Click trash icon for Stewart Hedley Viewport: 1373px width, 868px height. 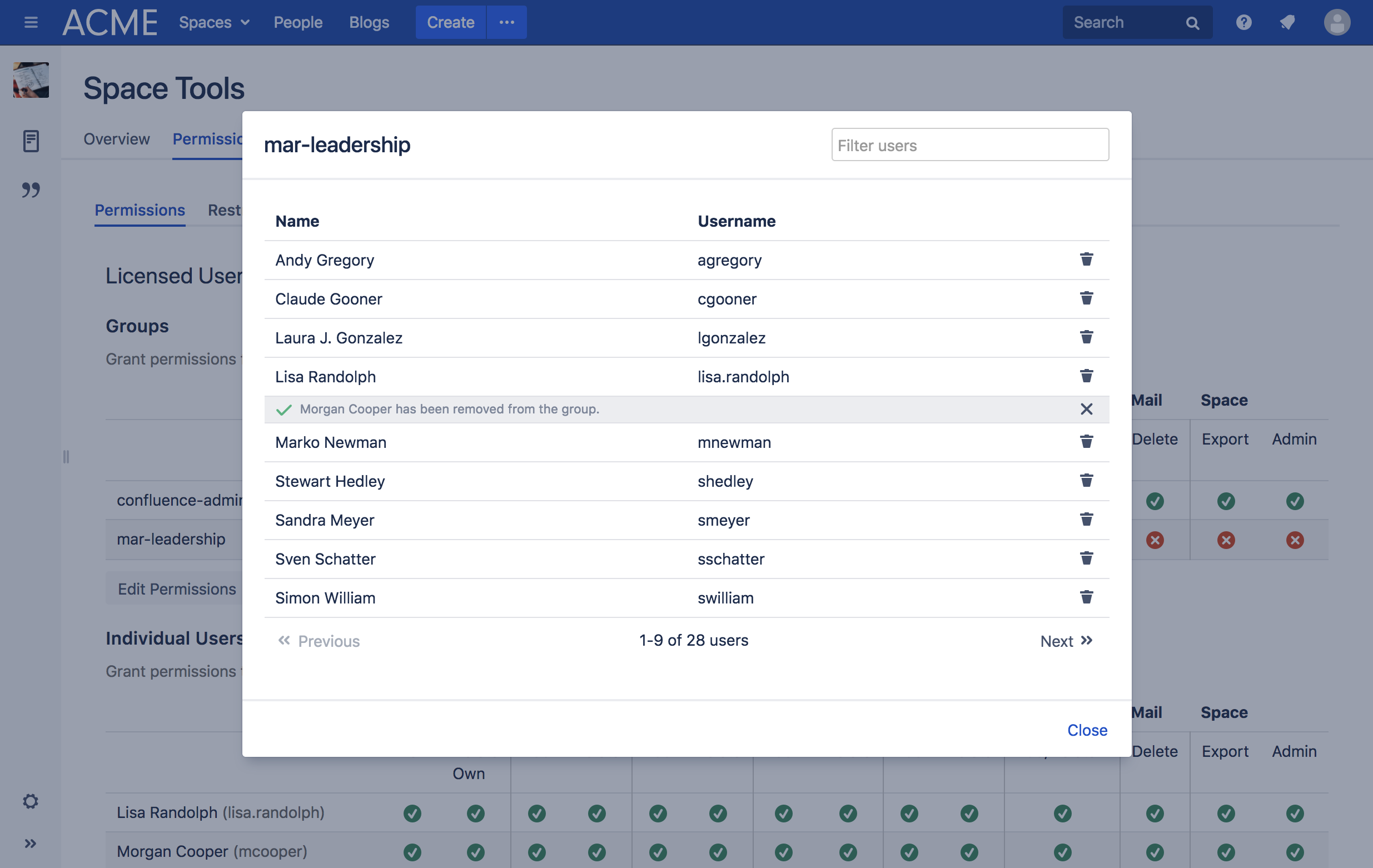point(1086,481)
